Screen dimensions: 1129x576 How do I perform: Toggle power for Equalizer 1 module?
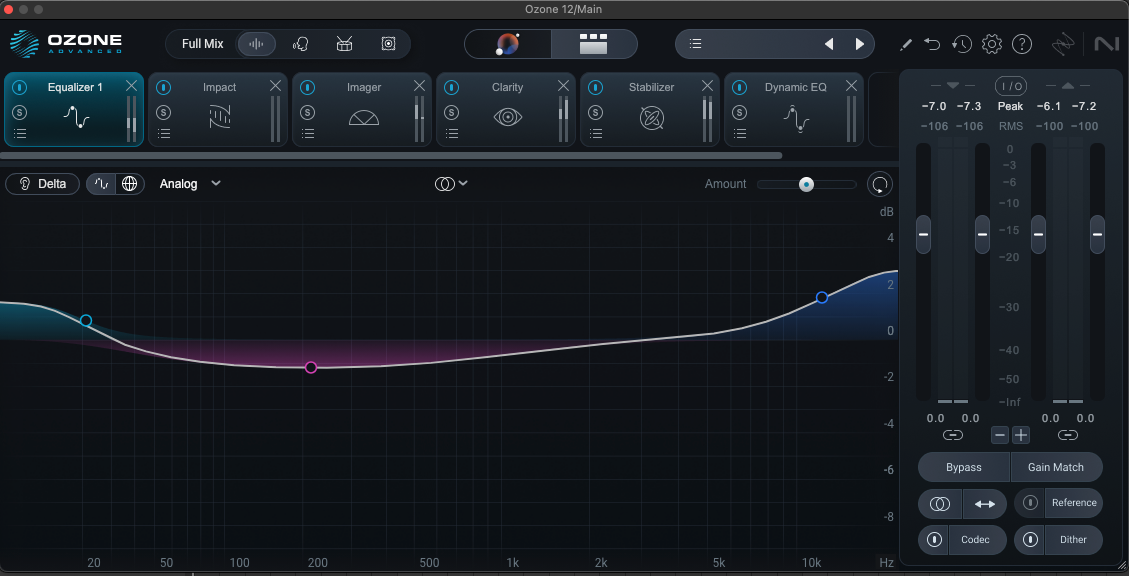pyautogui.click(x=20, y=87)
